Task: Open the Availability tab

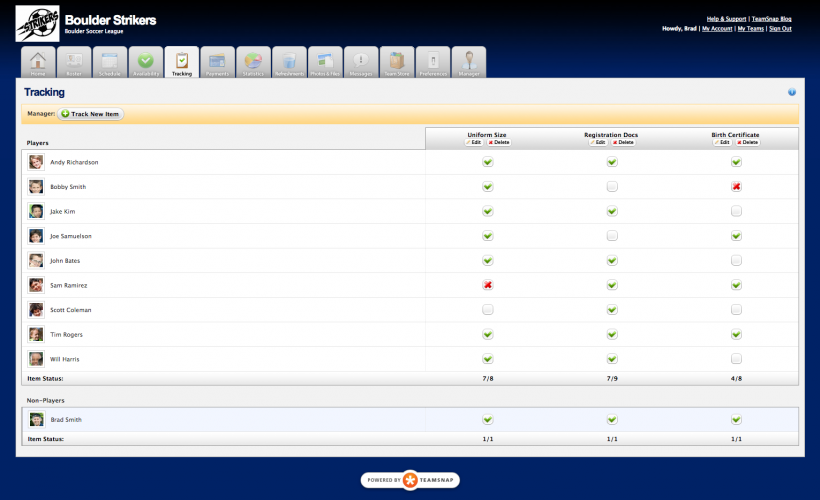Action: (145, 62)
